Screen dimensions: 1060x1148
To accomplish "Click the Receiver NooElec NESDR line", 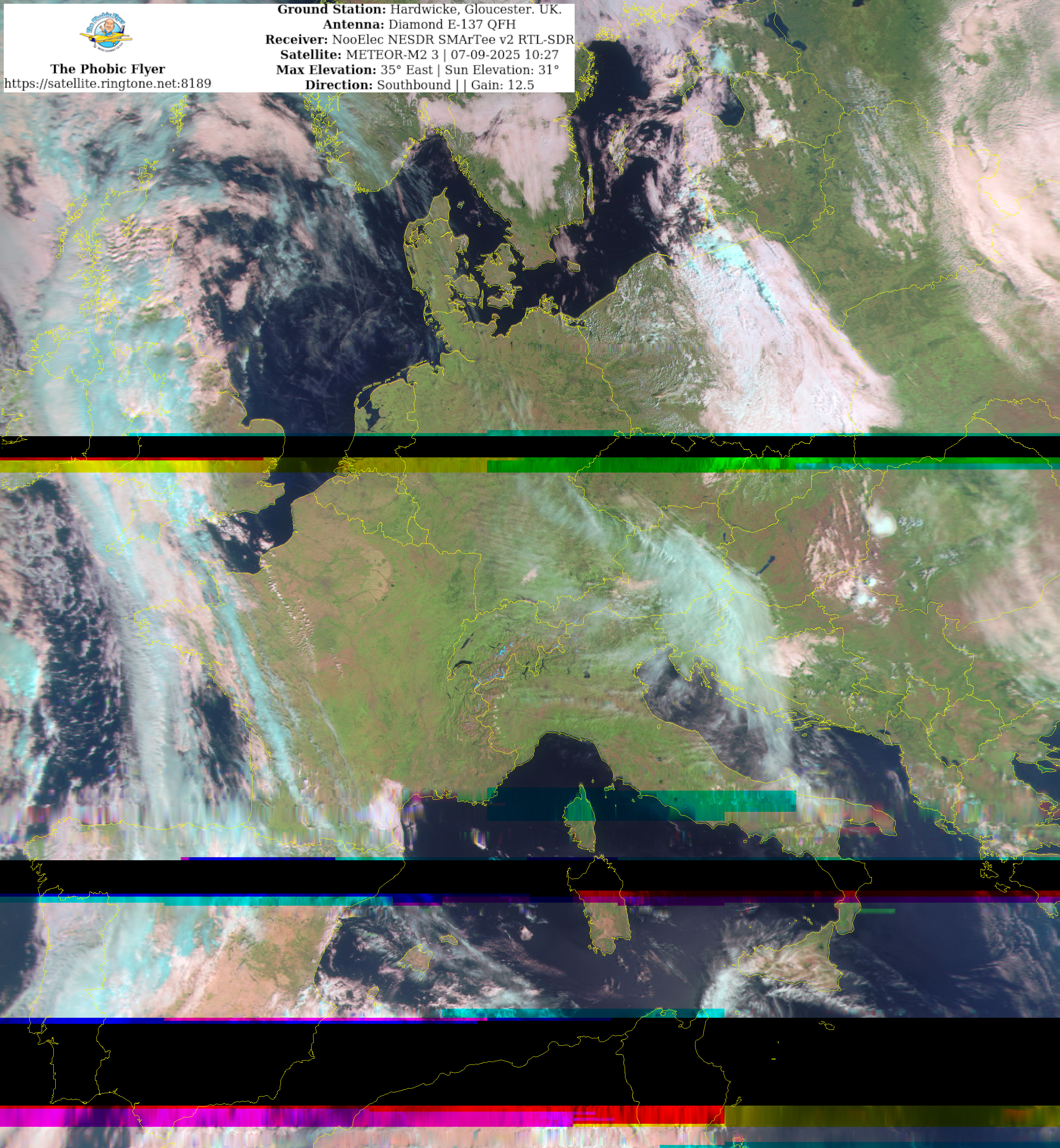I will tap(419, 40).
